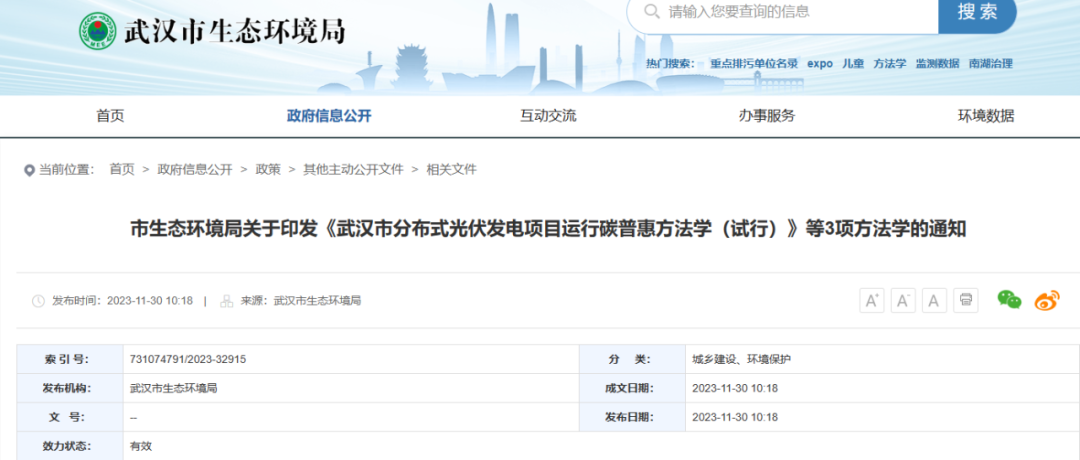Reset text to default size icon
This screenshot has width=1080, height=460.
click(x=935, y=300)
